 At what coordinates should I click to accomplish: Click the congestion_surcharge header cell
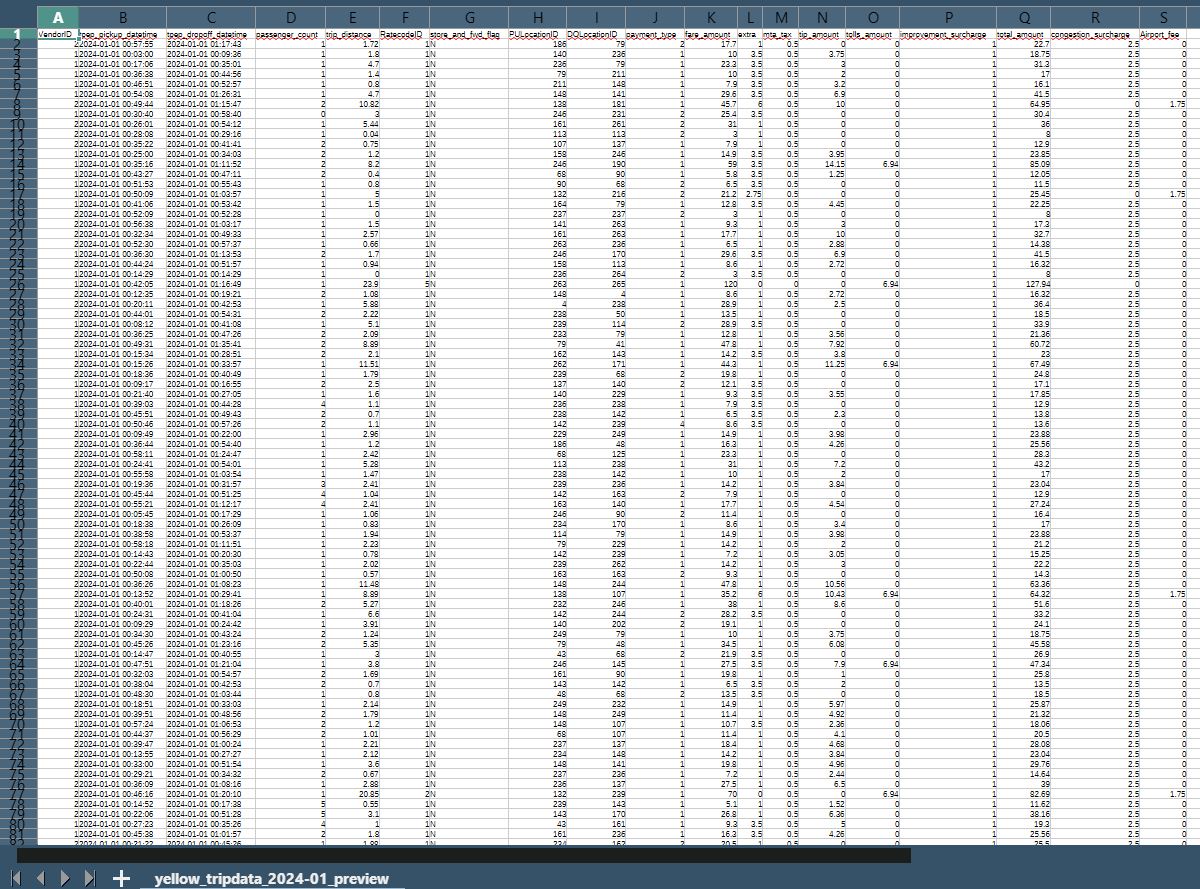pyautogui.click(x=1096, y=34)
